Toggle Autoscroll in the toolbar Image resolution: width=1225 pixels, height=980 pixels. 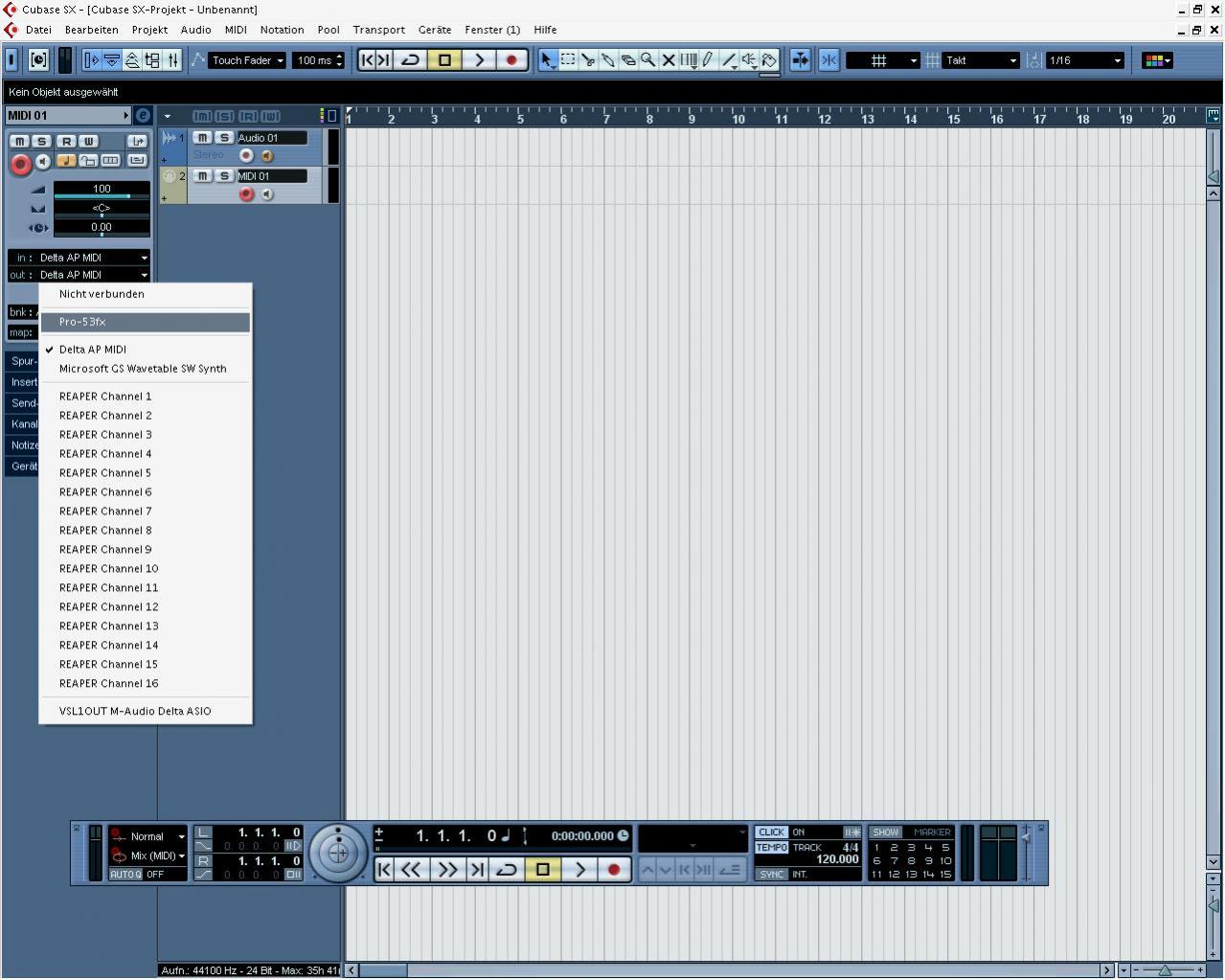tap(800, 60)
